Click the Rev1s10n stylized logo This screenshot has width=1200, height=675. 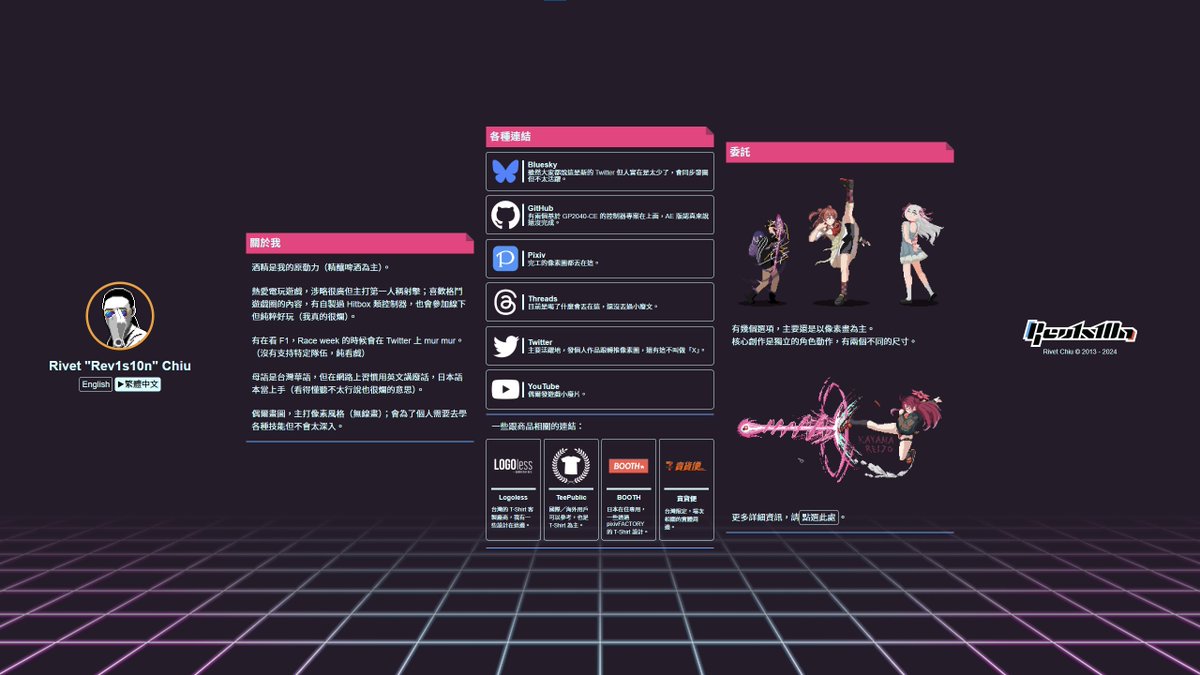pos(1080,332)
